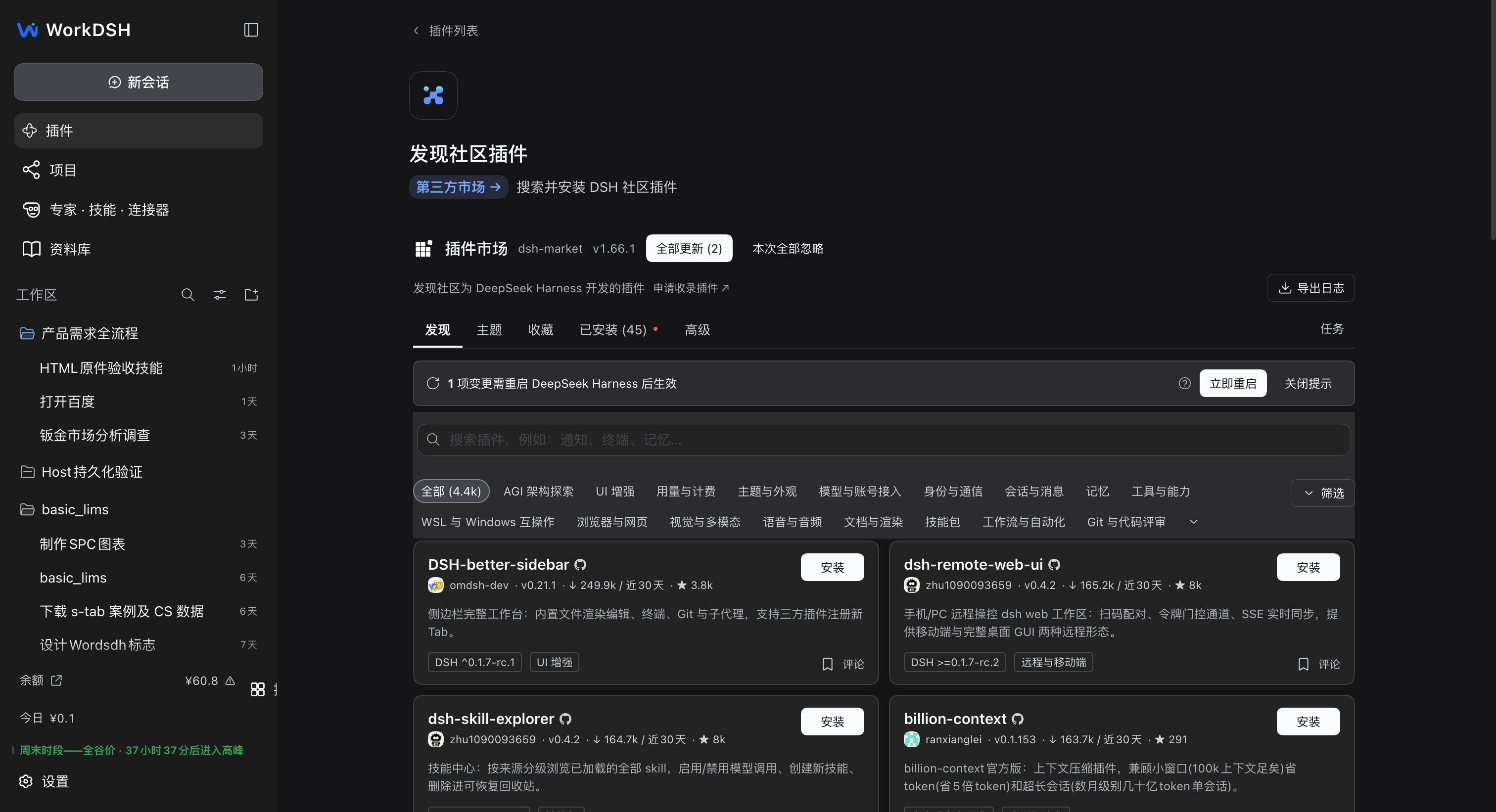Switch to the 主题 tab

(x=489, y=330)
